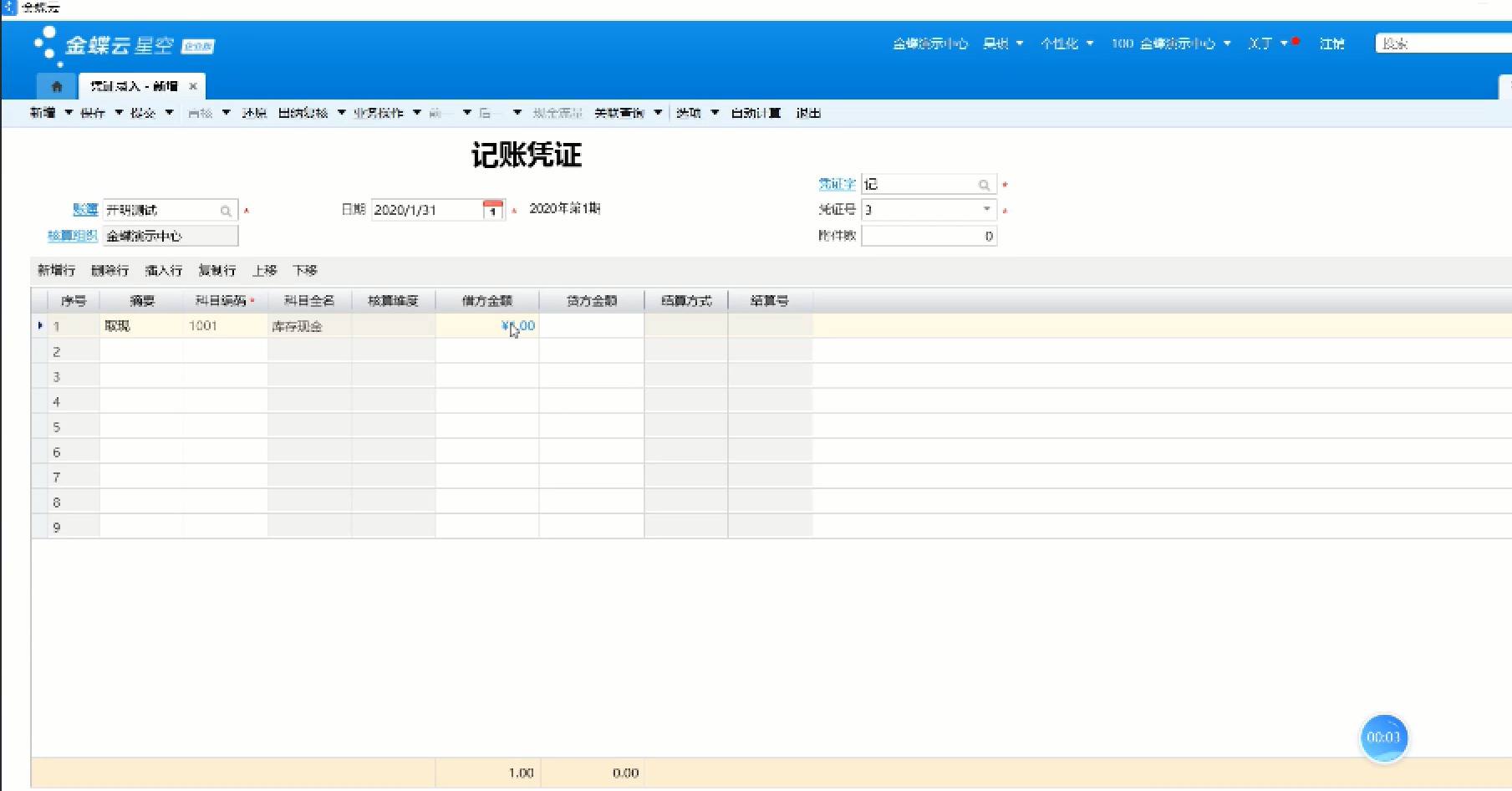This screenshot has width=1512, height=791.
Task: Switch to the 凭证录入 - 新增 tab
Action: coord(134,86)
